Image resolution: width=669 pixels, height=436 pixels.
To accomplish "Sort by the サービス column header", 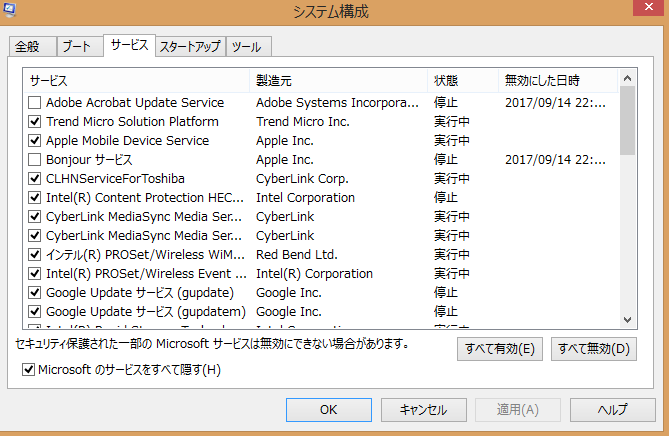I will [x=137, y=81].
